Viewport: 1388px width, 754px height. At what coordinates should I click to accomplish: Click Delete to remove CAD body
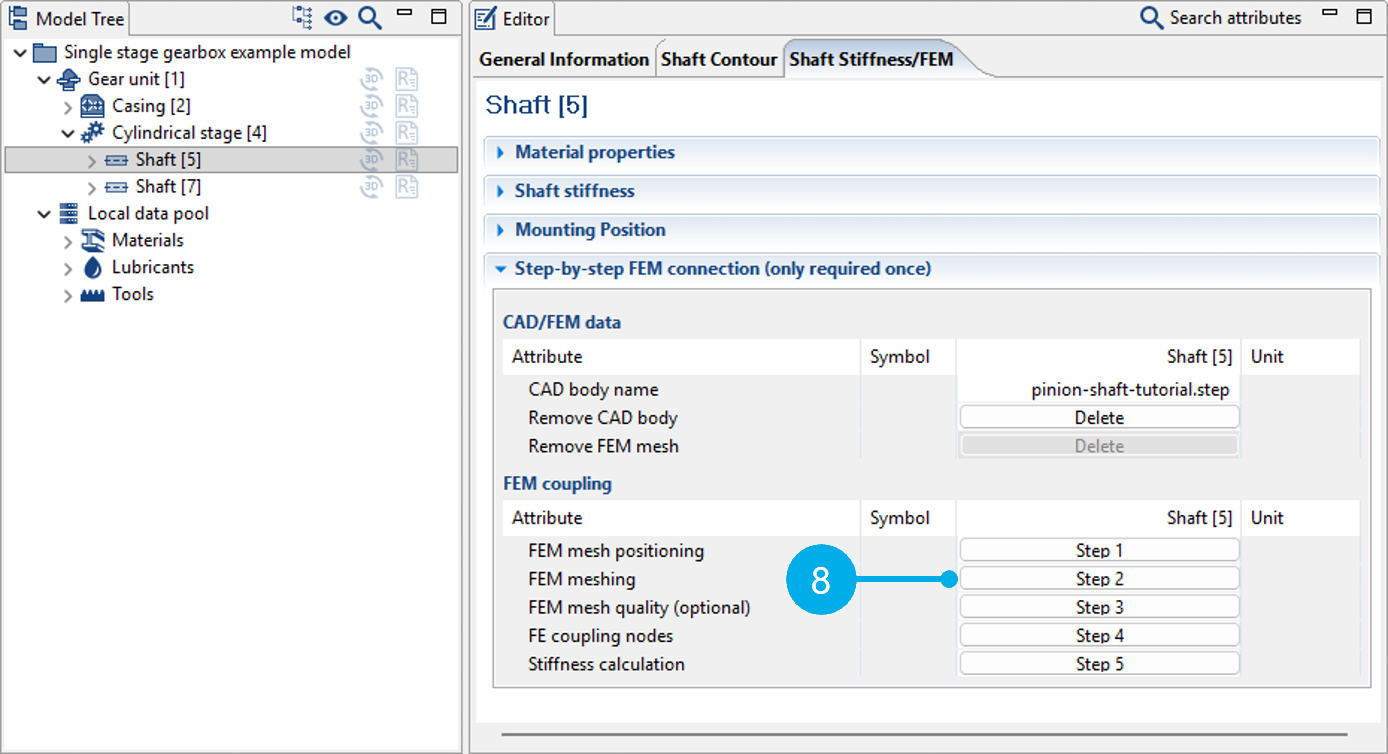(1099, 418)
